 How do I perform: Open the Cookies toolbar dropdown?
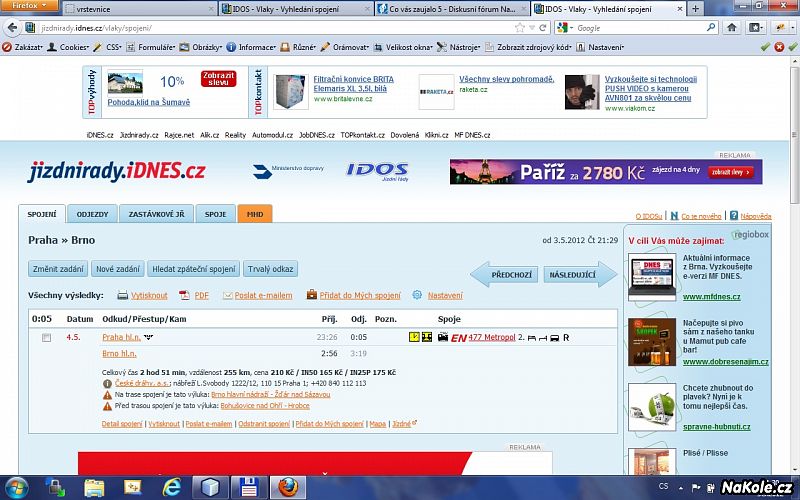coord(68,47)
